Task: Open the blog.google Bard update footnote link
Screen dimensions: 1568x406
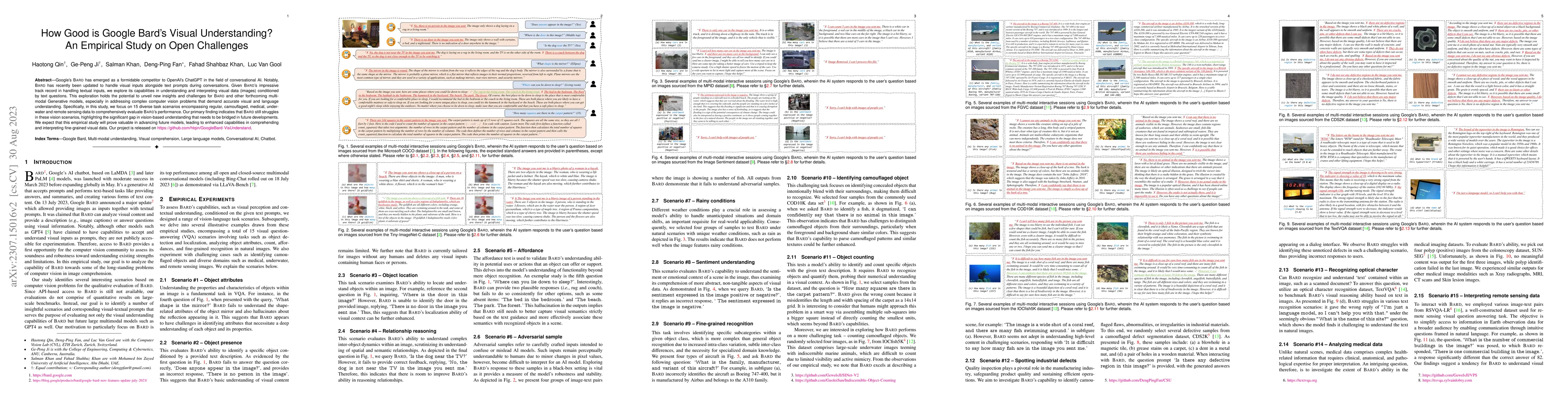Action: (x=91, y=380)
